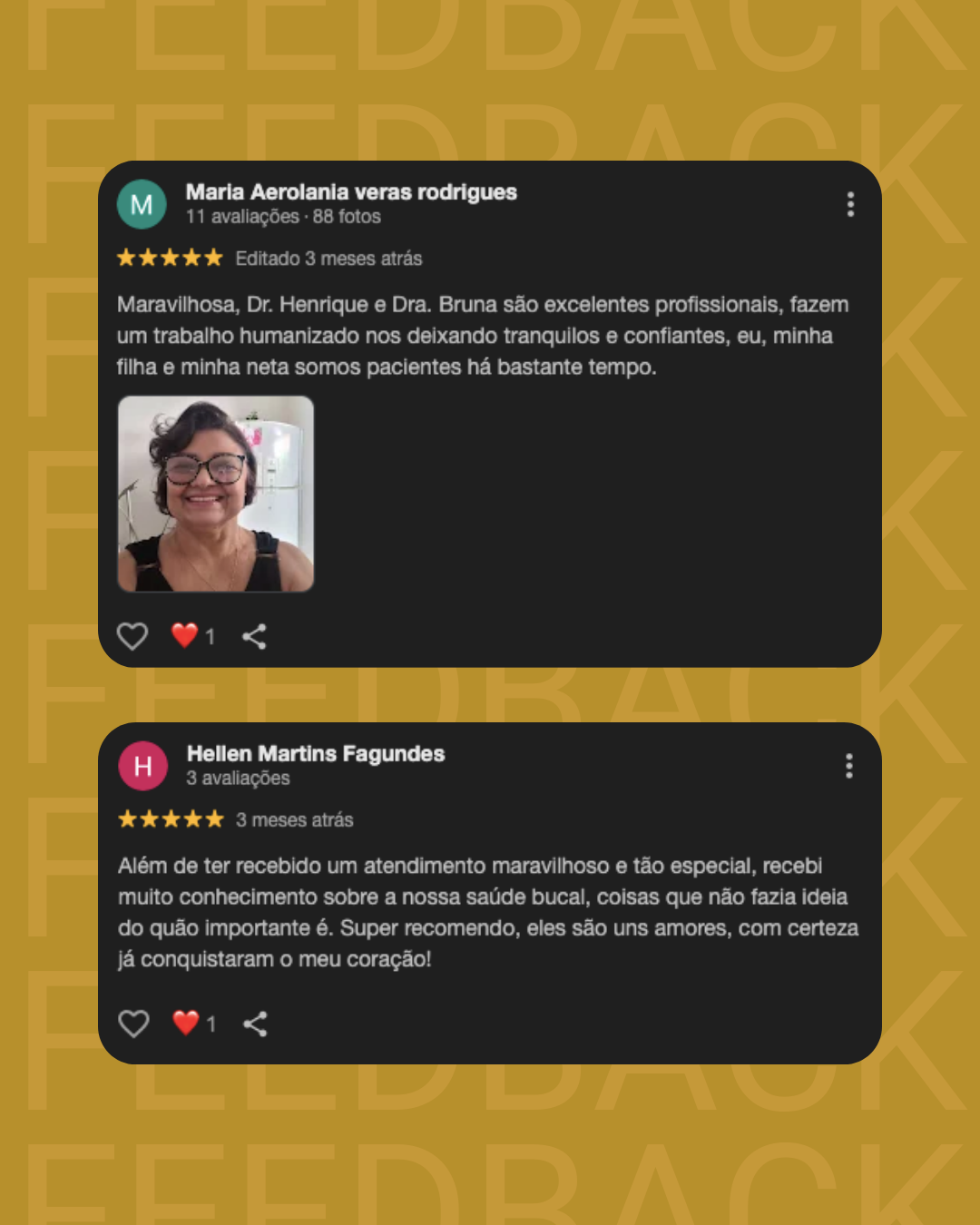Viewport: 980px width, 1225px height.
Task: Click Hellen's five-star rating
Action: [x=171, y=819]
